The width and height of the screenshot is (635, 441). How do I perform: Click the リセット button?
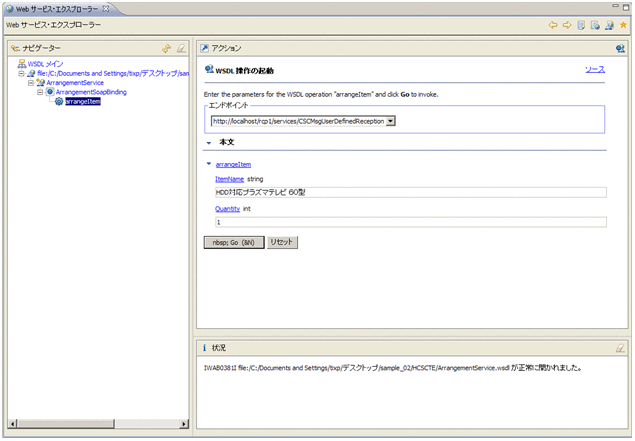282,242
